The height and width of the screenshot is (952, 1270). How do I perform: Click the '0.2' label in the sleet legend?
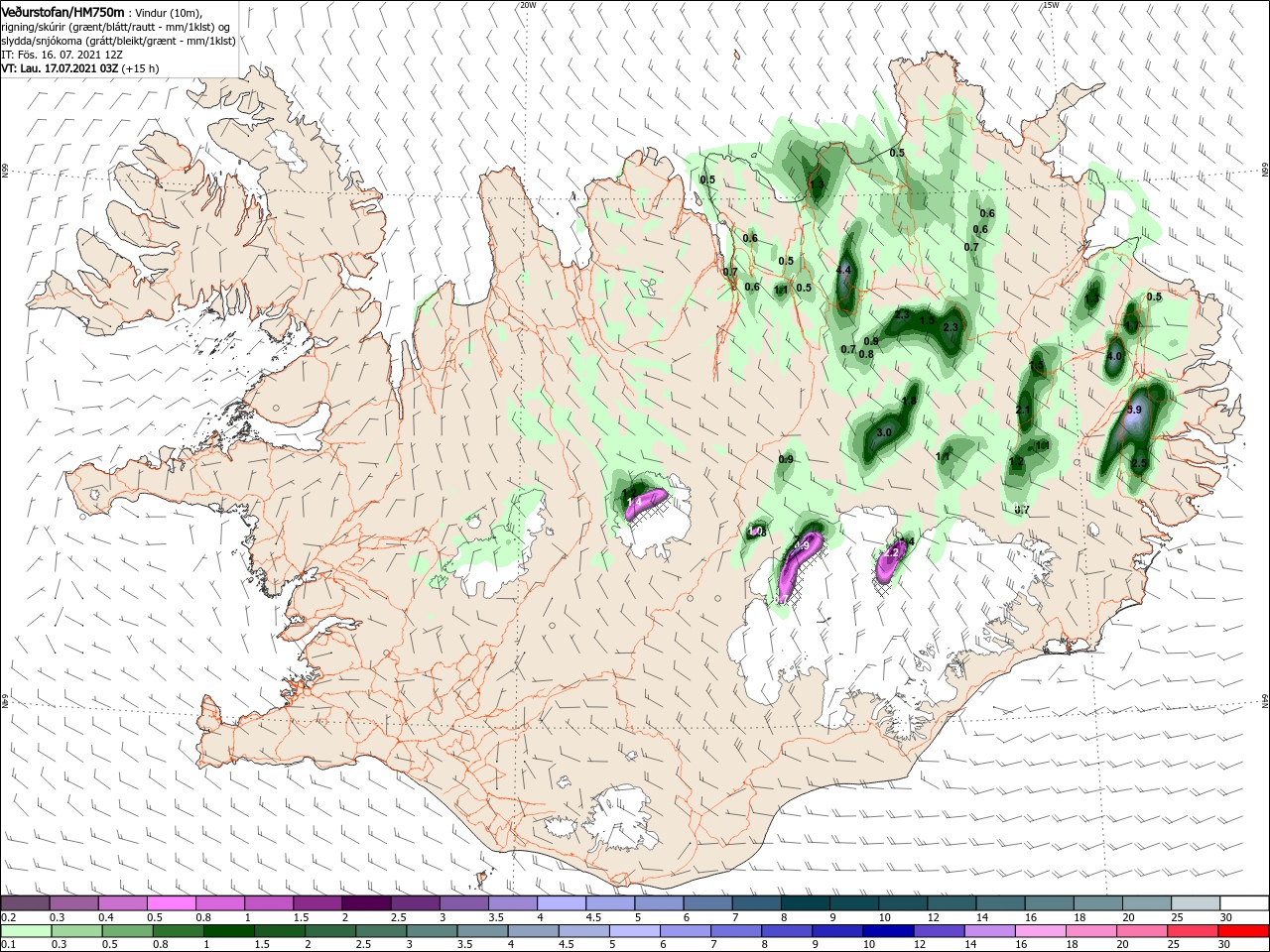click(x=8, y=917)
